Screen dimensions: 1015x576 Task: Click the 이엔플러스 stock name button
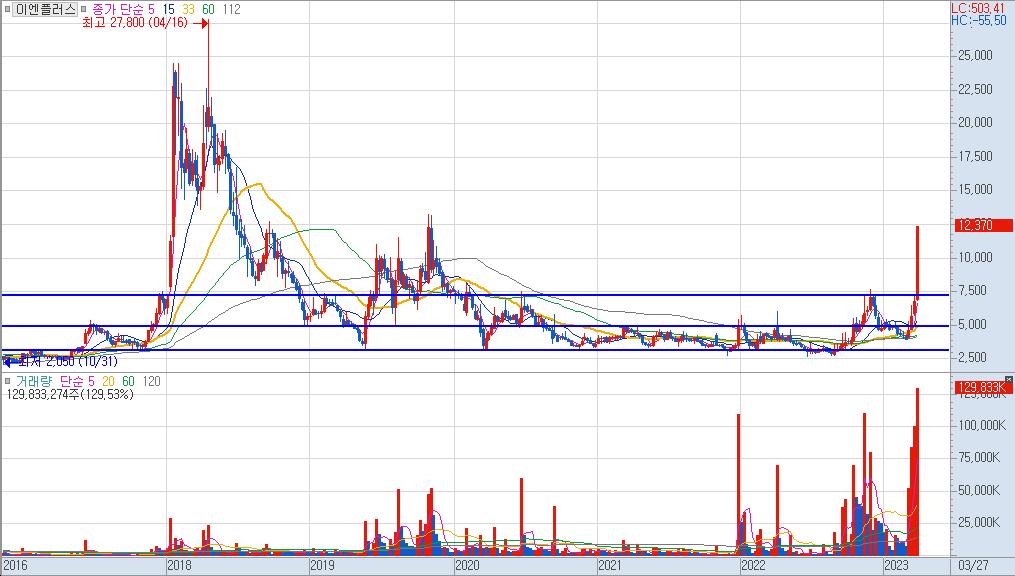point(45,9)
